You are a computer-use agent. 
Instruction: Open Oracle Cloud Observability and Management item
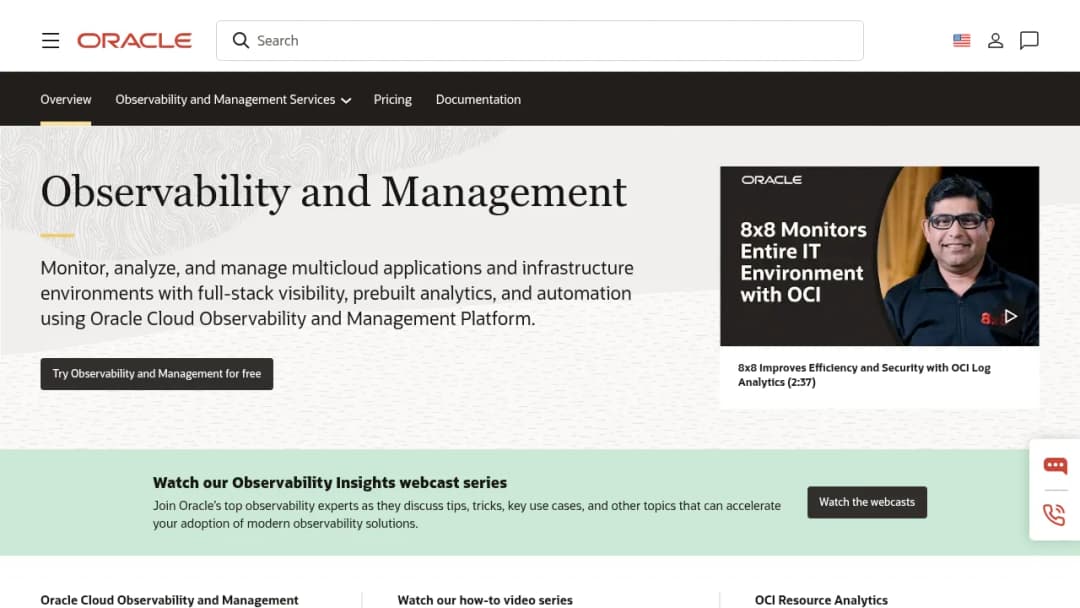169,600
